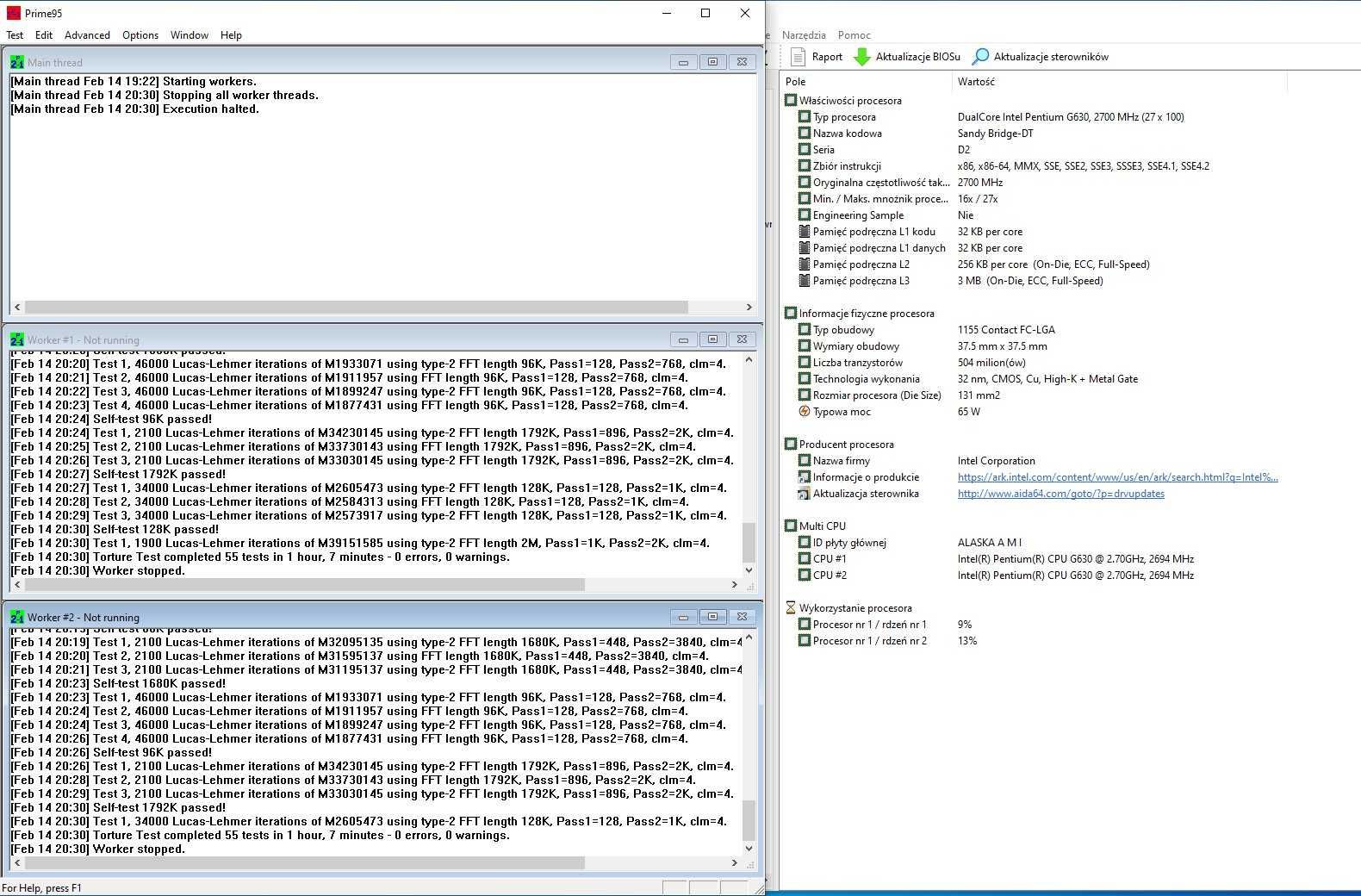
Task: Minimize the Worker #1 child window
Action: pos(683,339)
